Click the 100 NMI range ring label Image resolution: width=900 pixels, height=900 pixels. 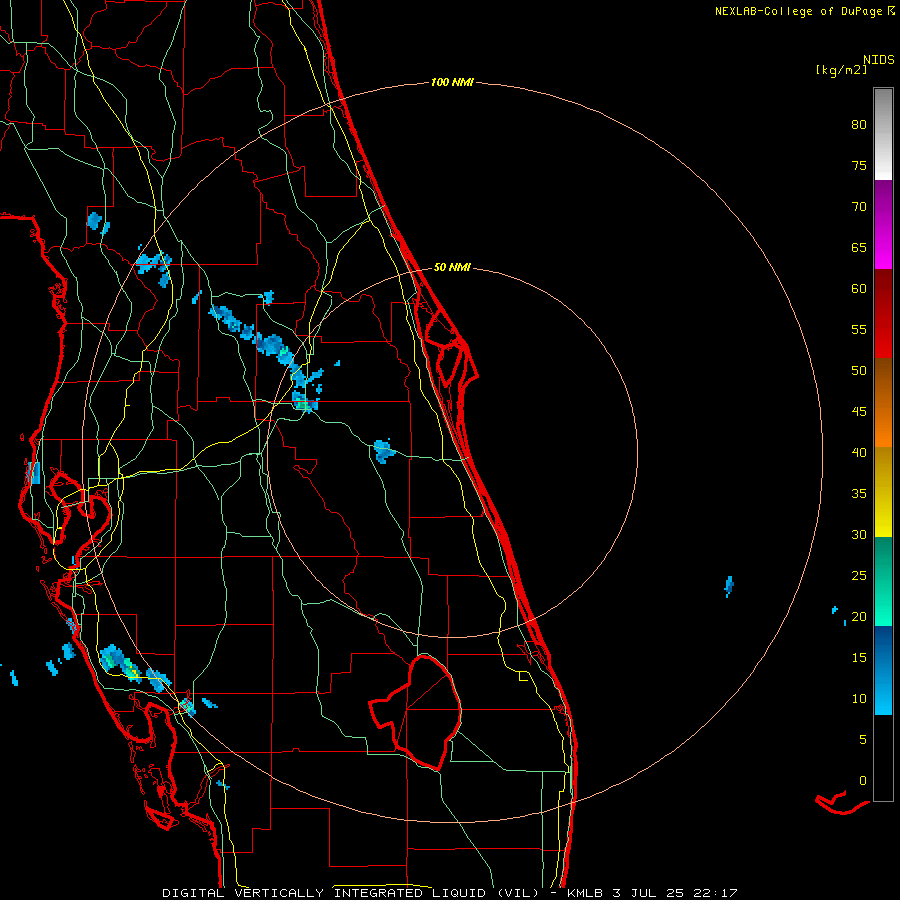tap(452, 83)
